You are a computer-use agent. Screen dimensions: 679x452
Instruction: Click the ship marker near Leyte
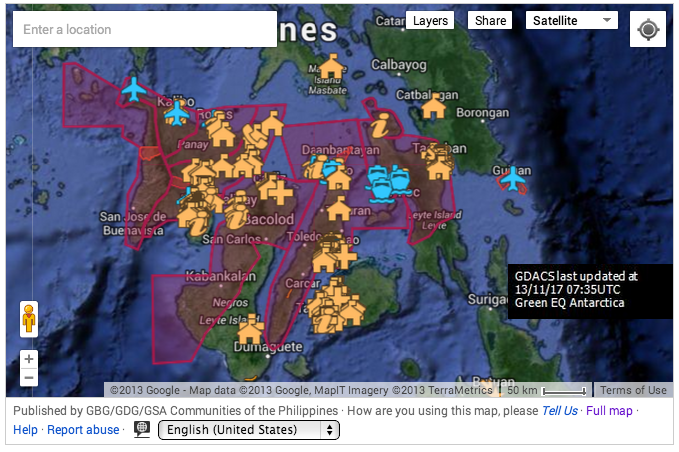[389, 182]
